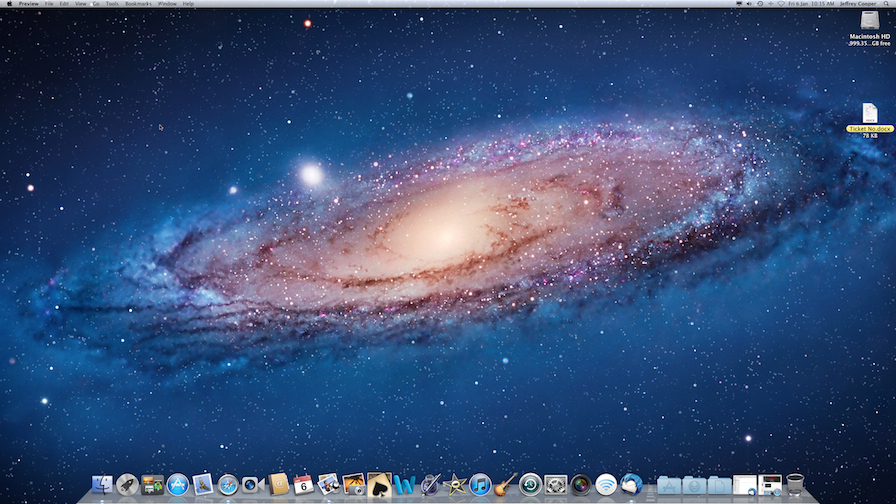Open the Wi-Fi signal app in Dock
896x504 pixels.
pos(606,485)
